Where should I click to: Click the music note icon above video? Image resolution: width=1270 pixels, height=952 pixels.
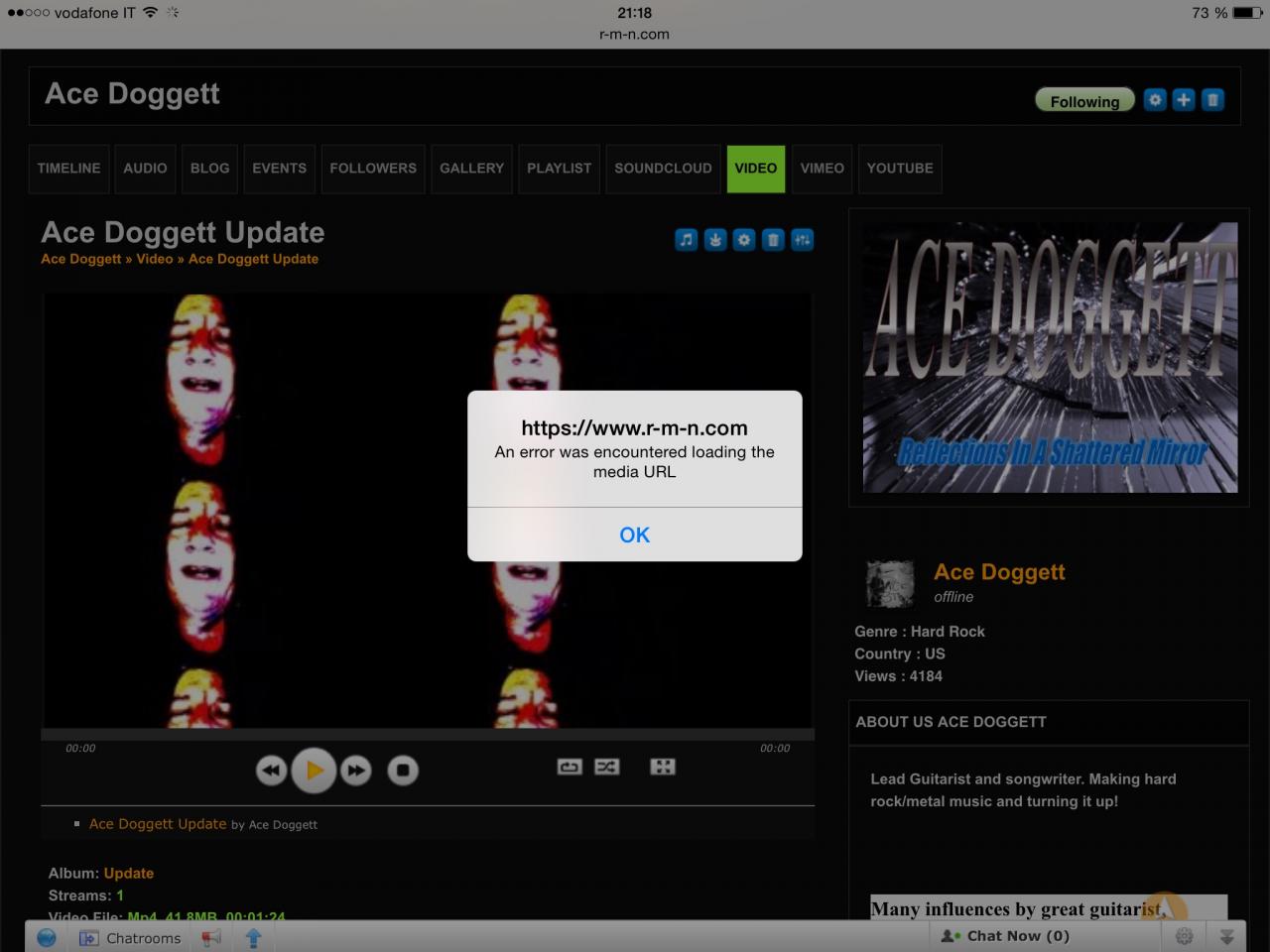687,239
